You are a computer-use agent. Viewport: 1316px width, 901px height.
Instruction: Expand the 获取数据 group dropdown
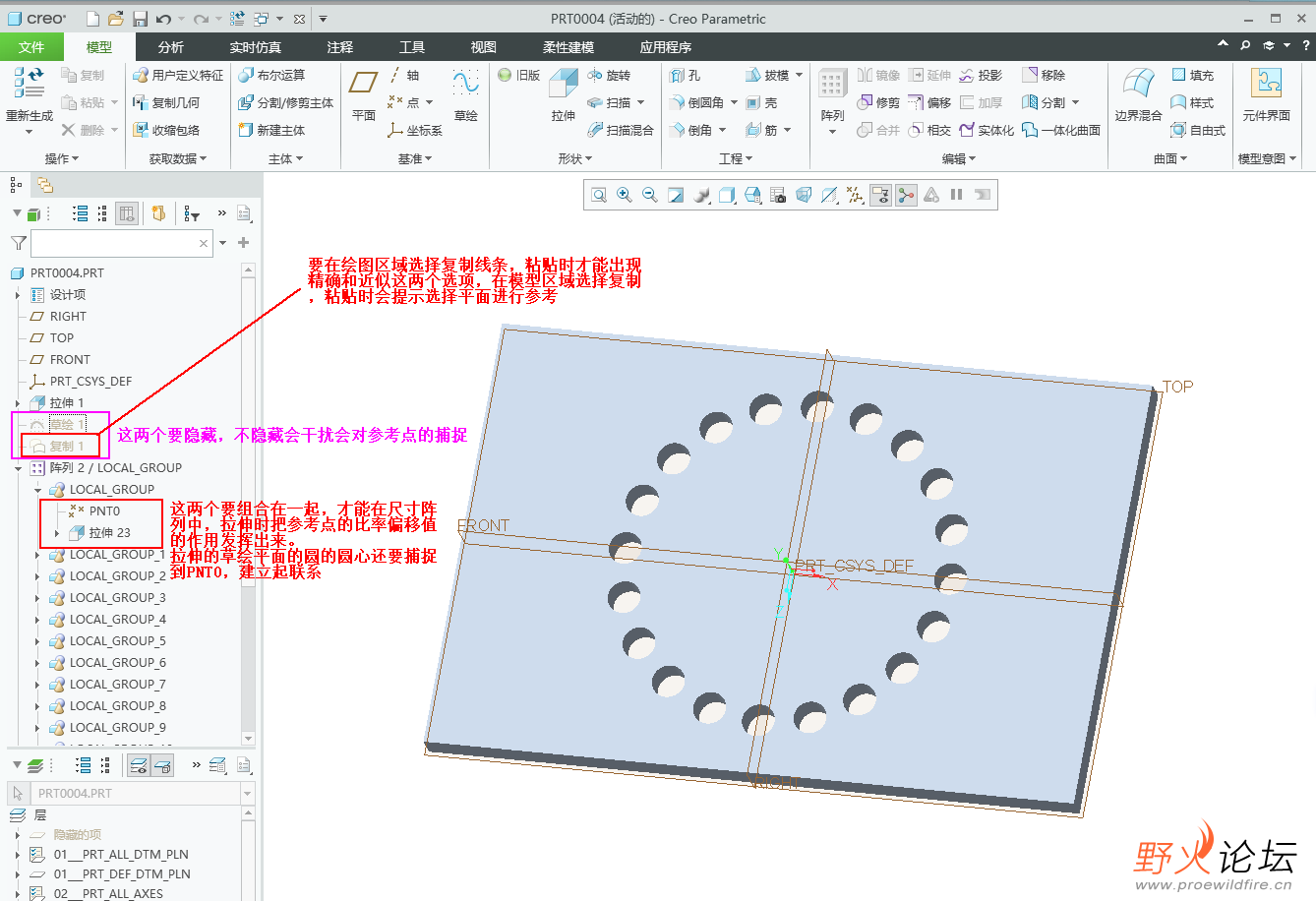[178, 158]
